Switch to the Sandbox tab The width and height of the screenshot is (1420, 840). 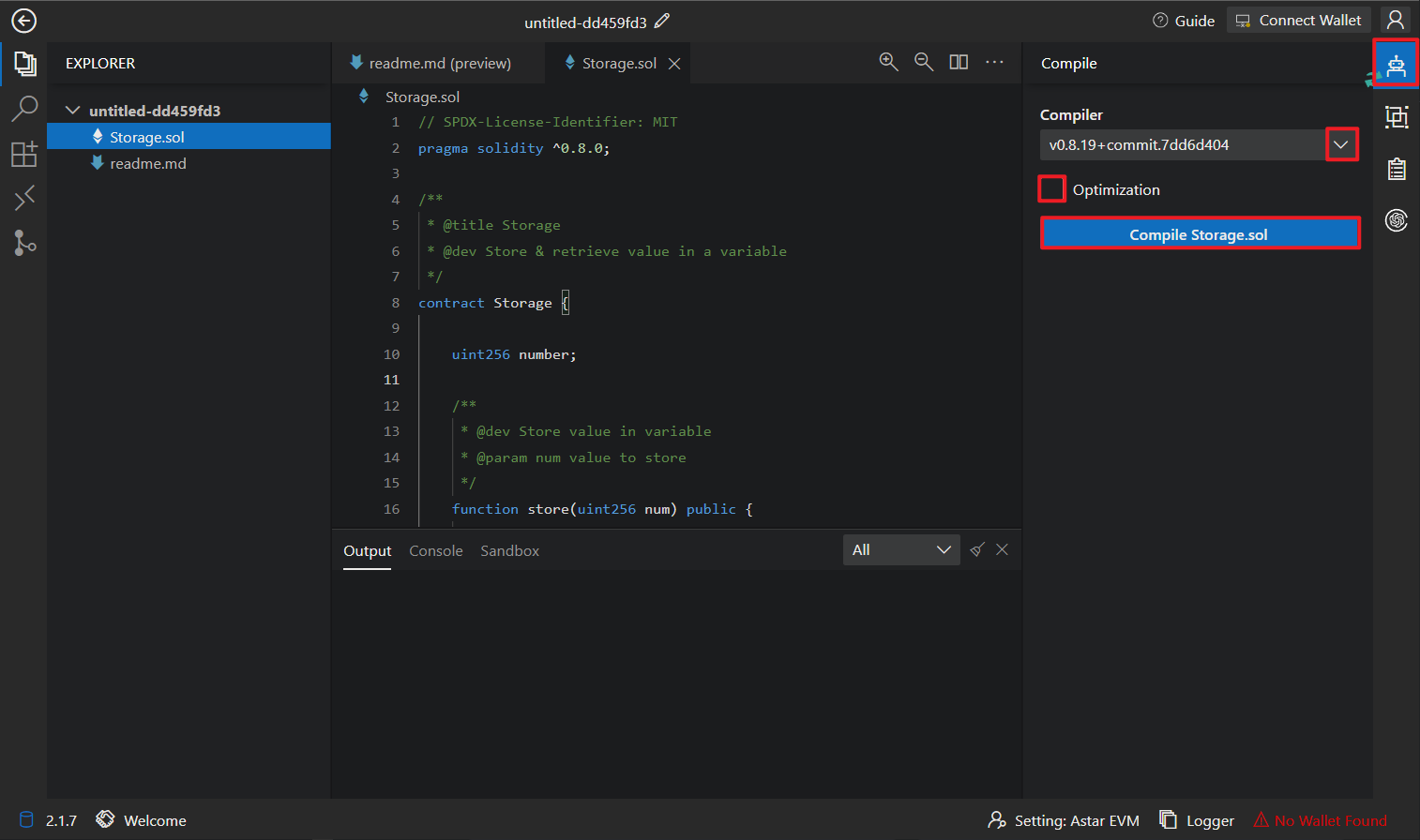[509, 551]
